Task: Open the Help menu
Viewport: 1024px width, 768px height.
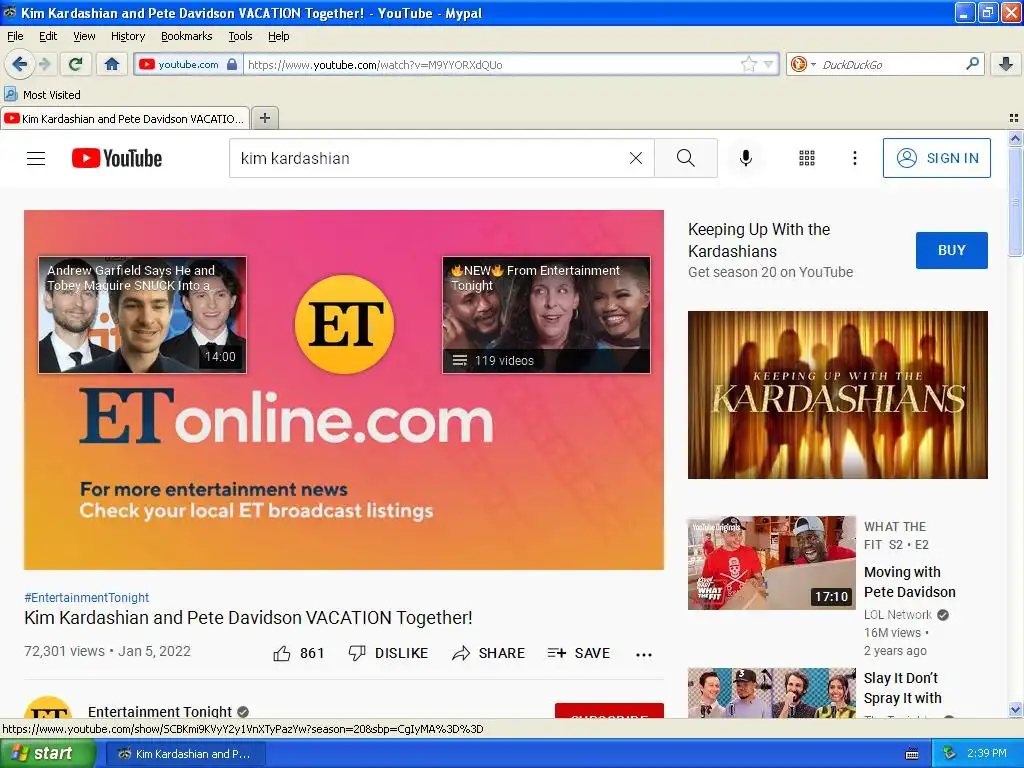Action: (278, 36)
